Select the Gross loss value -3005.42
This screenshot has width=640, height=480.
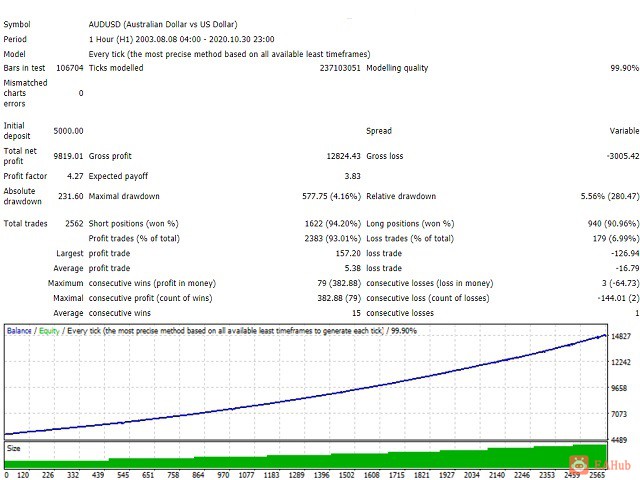coord(623,156)
